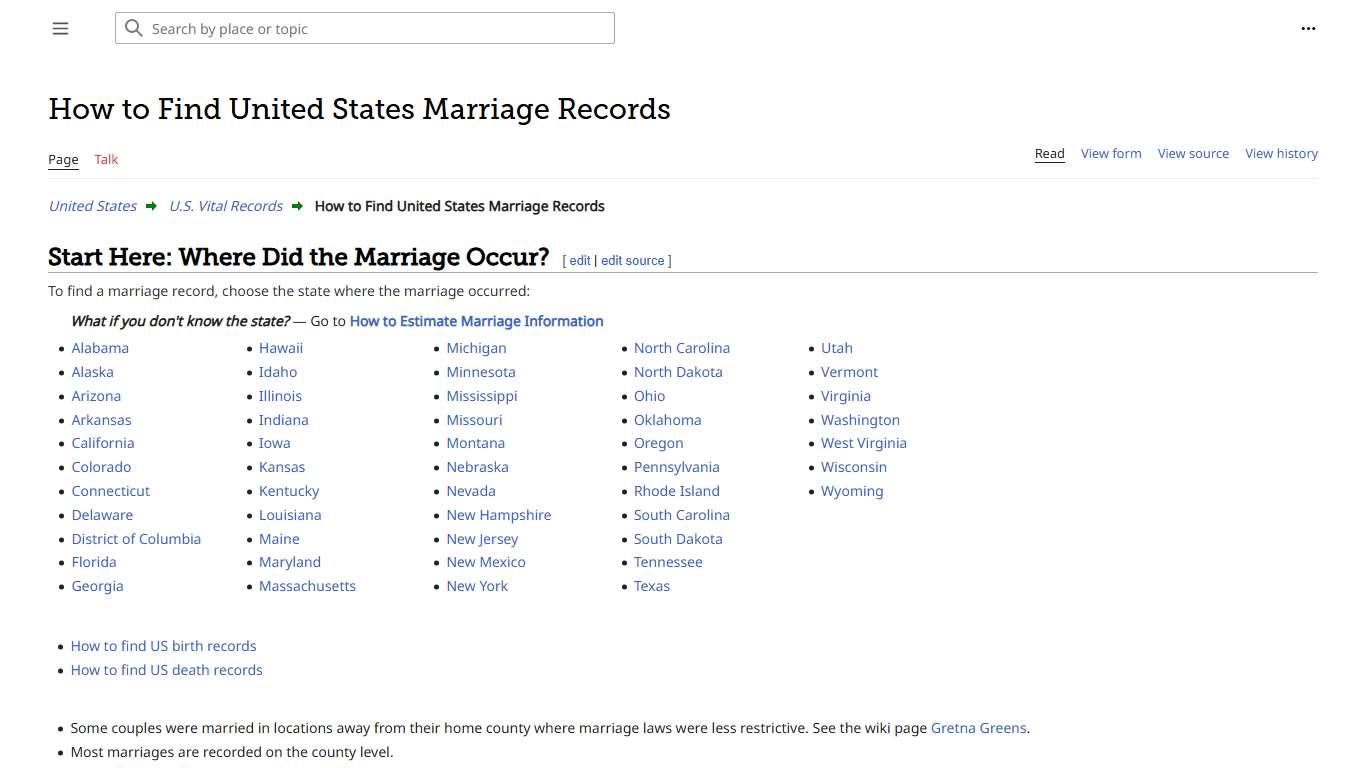Open the ellipsis more-options menu
1366x768 pixels.
point(1308,28)
